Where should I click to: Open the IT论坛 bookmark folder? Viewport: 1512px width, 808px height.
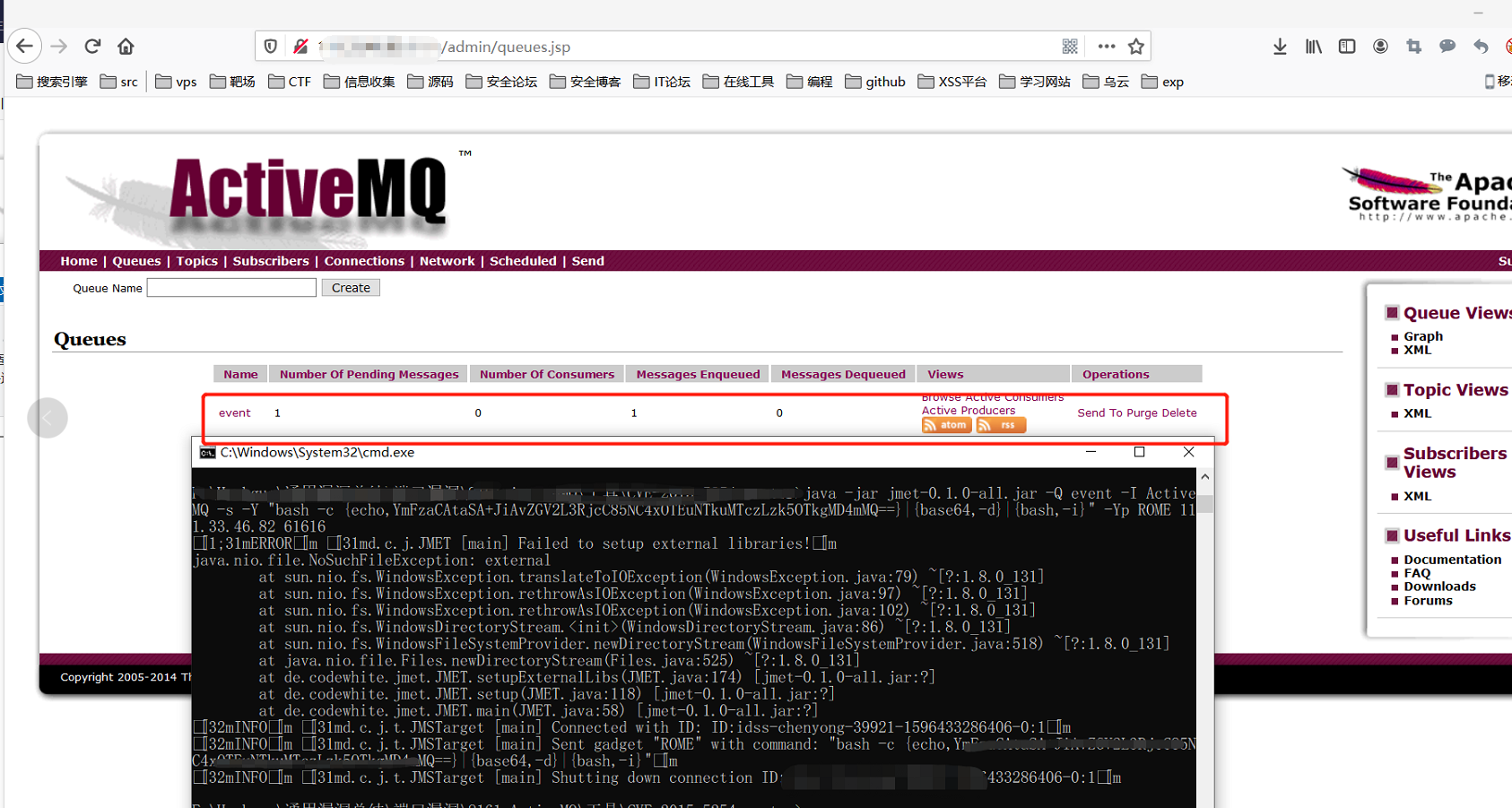(x=662, y=82)
